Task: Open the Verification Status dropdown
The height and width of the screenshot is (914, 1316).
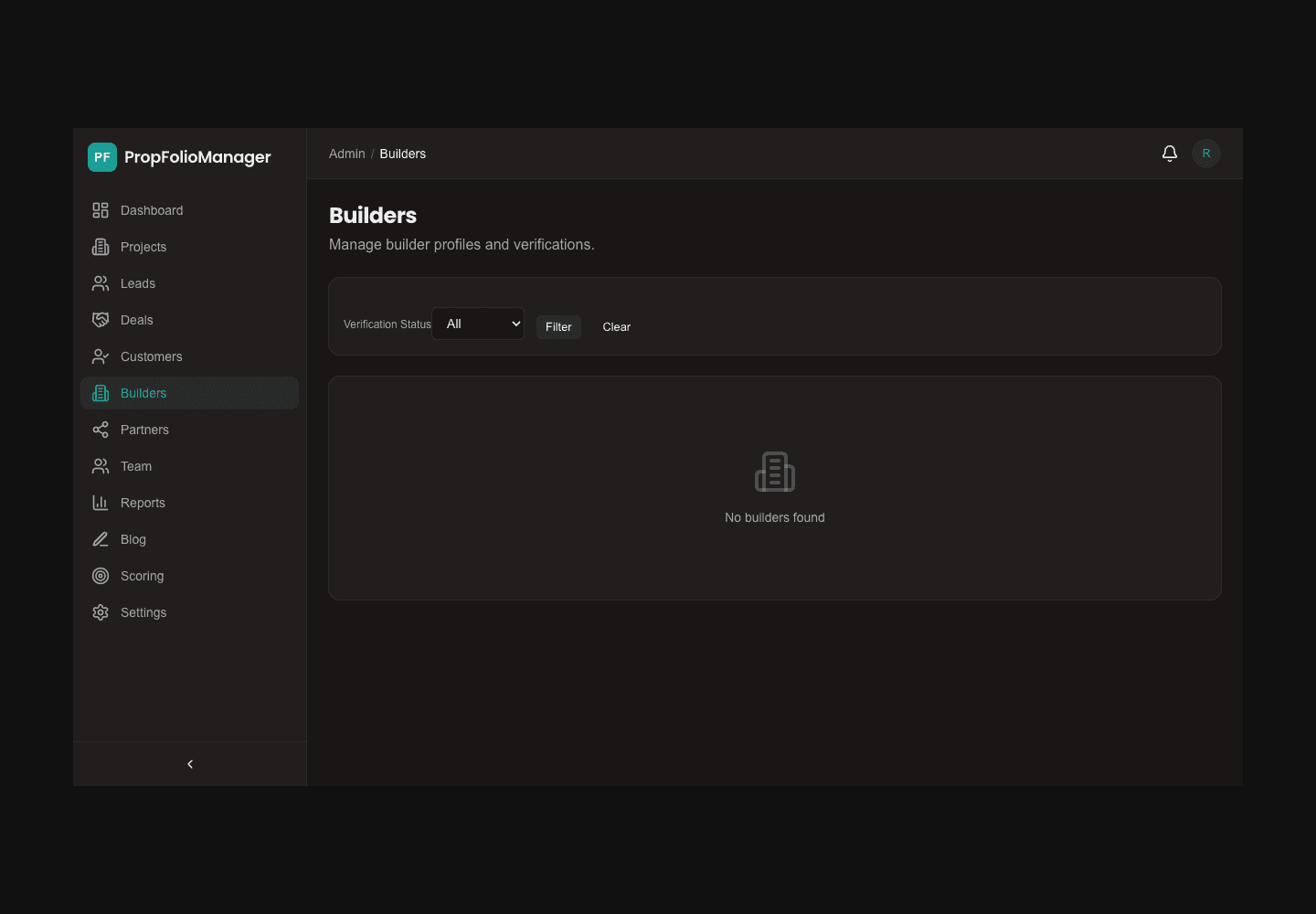Action: tap(478, 324)
